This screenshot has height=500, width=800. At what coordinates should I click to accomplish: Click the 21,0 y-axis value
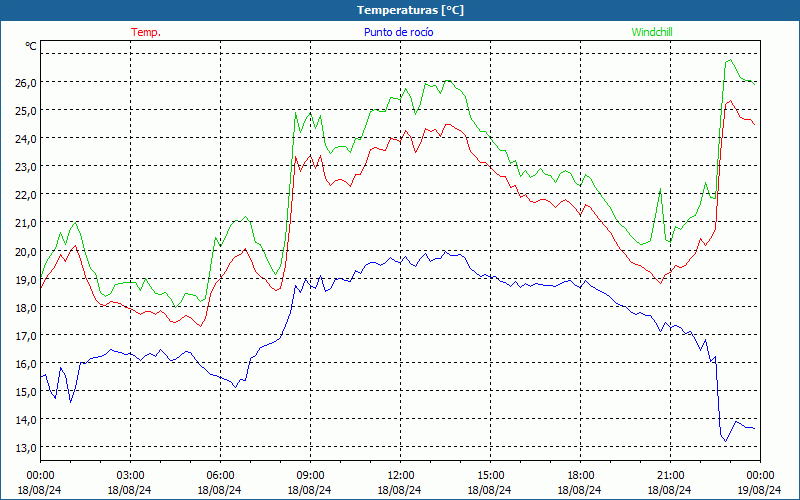26,222
